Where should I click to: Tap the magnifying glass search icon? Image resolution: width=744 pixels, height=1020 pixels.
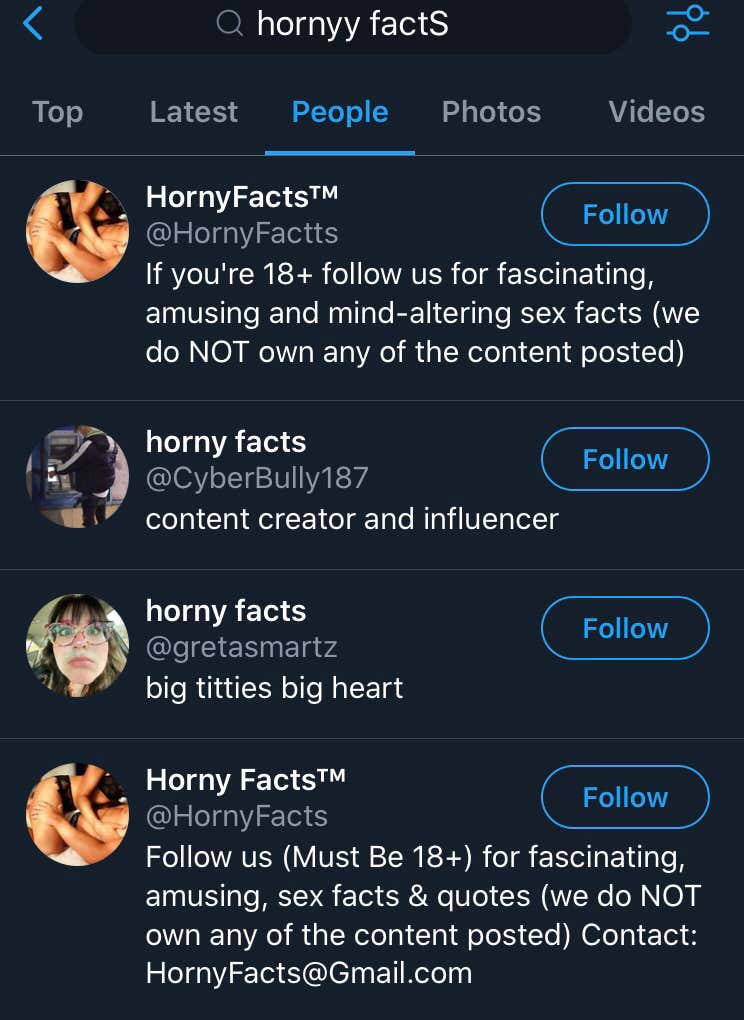(x=230, y=24)
